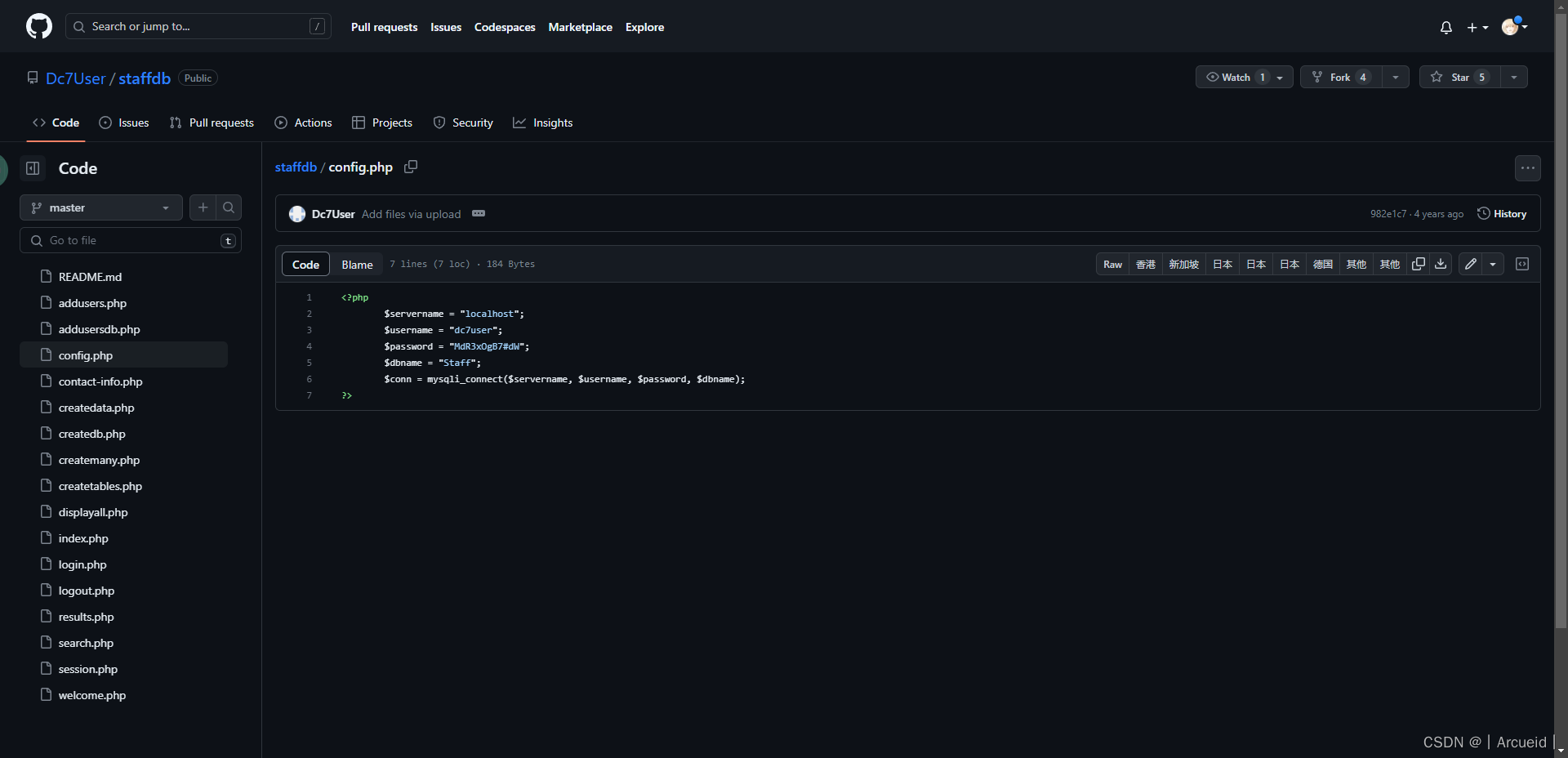Click the 德国 mirror button
This screenshot has width=1568, height=758.
(1323, 264)
